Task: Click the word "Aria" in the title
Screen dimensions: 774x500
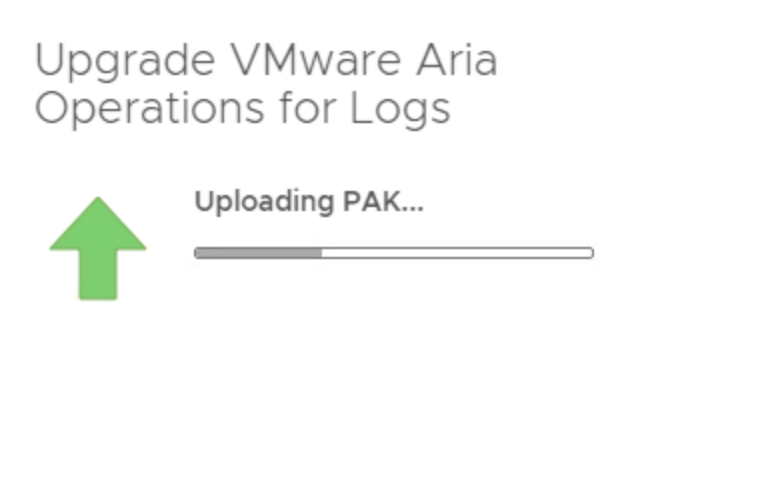Action: click(x=457, y=60)
